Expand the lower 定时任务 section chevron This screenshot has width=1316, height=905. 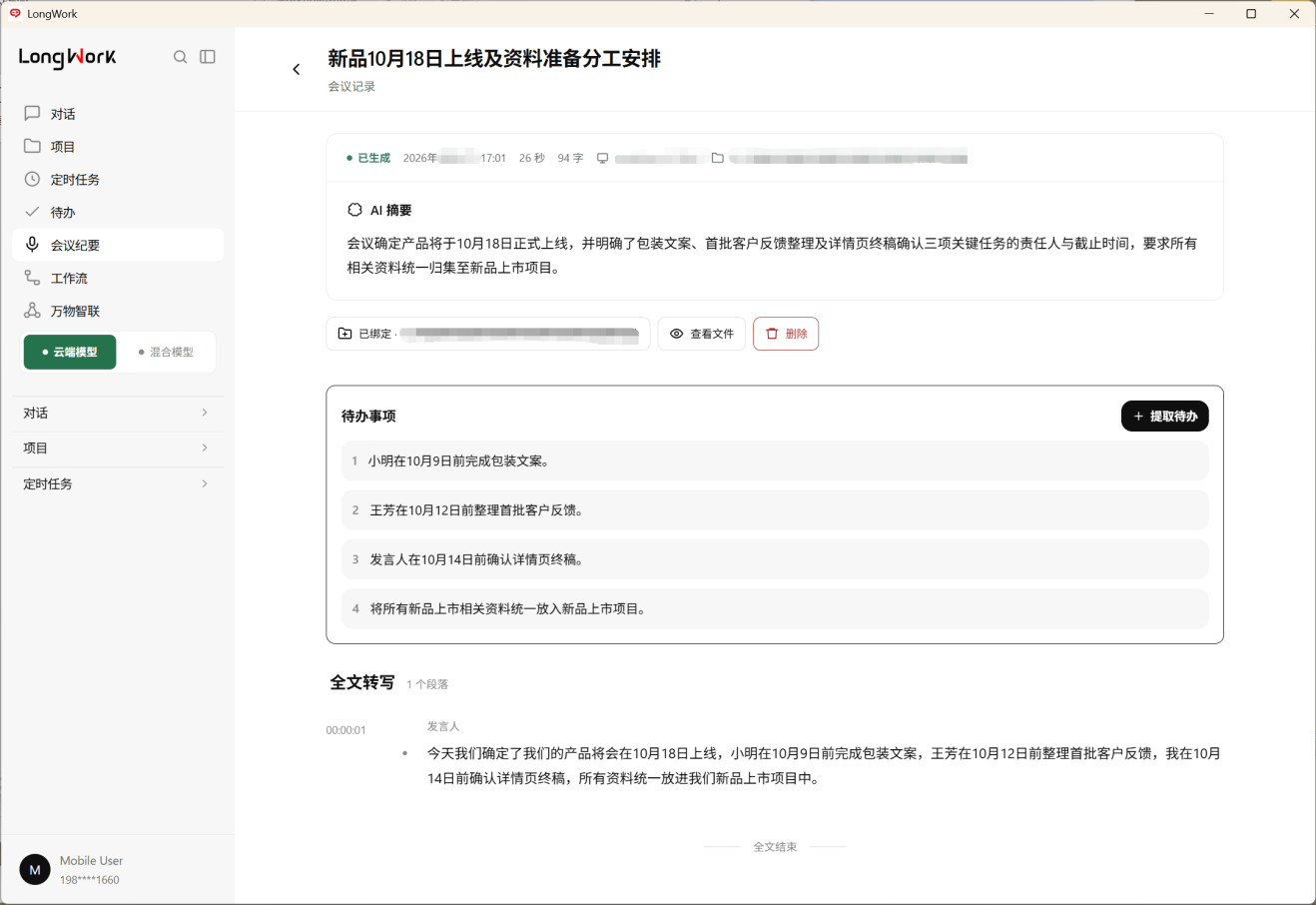(x=205, y=483)
